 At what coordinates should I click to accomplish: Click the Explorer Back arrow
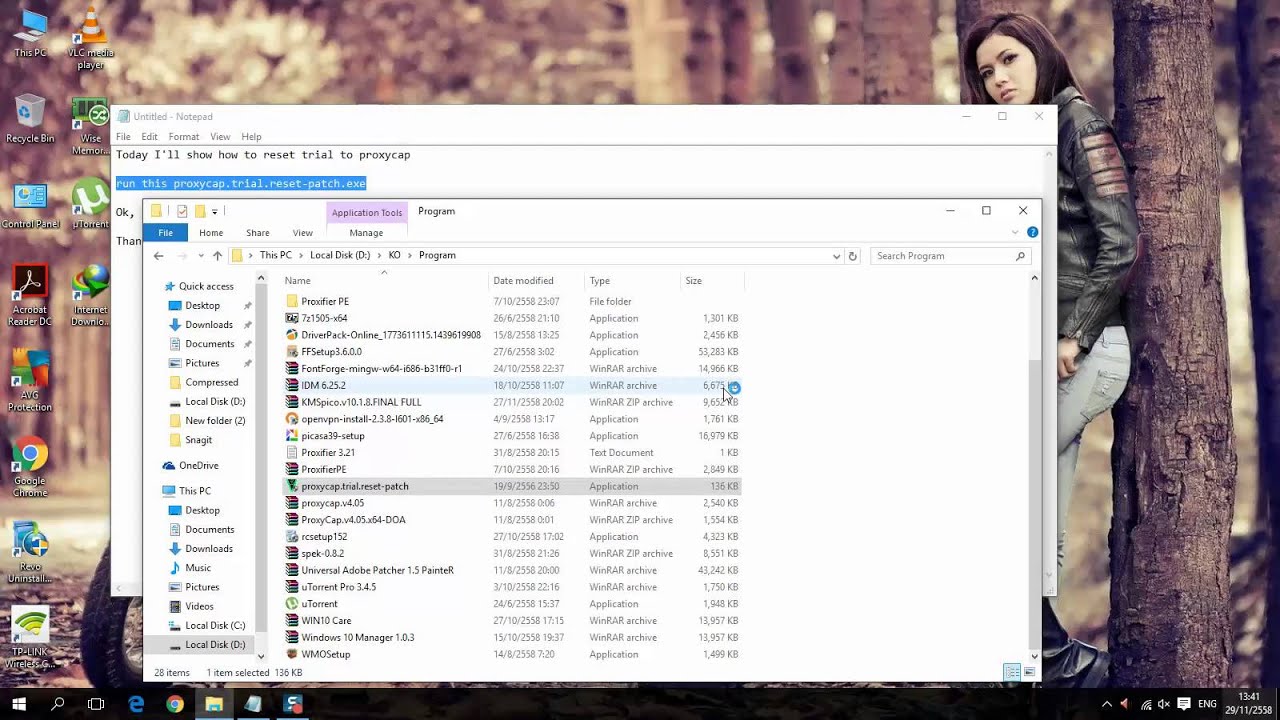tap(158, 256)
